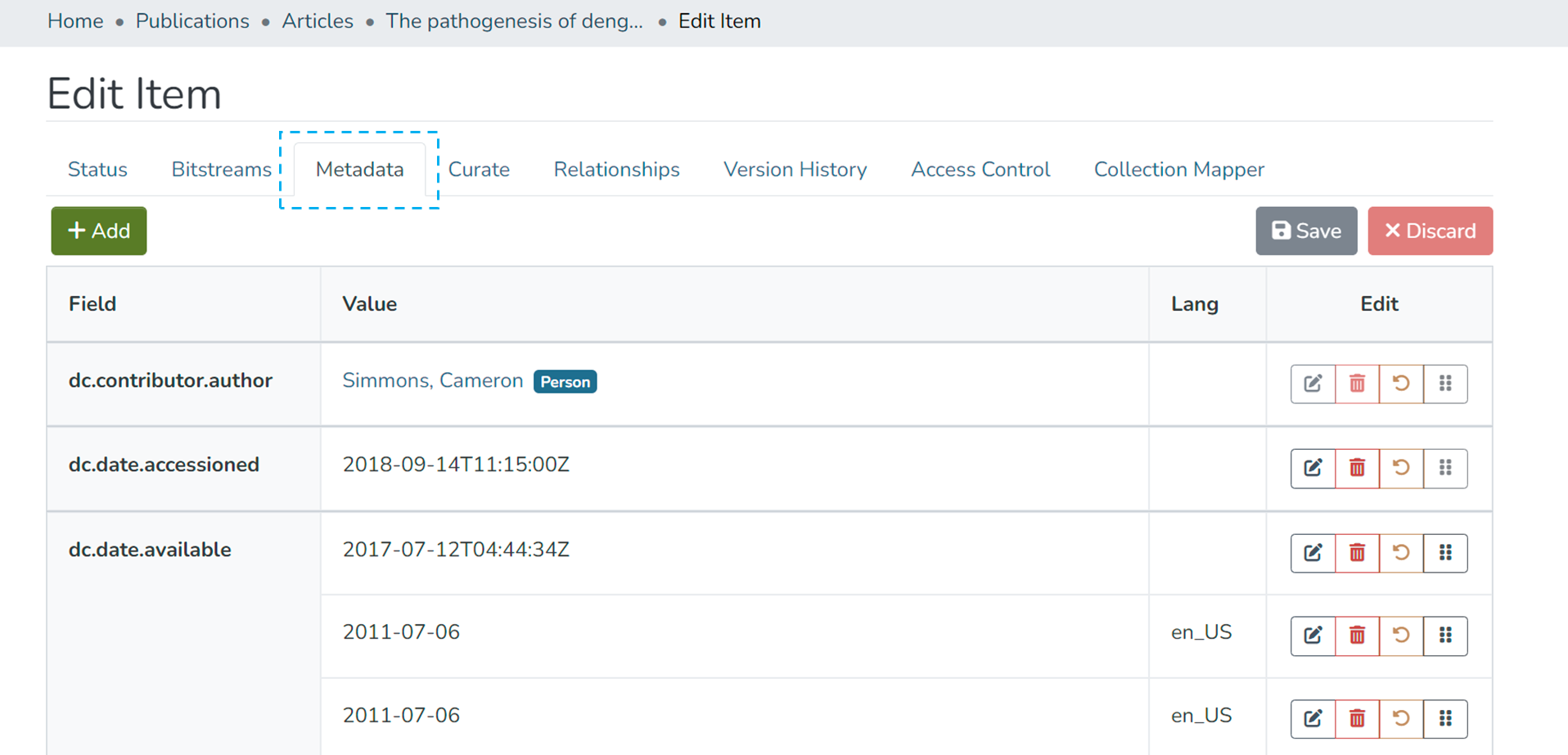This screenshot has width=1568, height=755.
Task: Click drag handle on 2017-07-12 available row
Action: [x=1445, y=553]
